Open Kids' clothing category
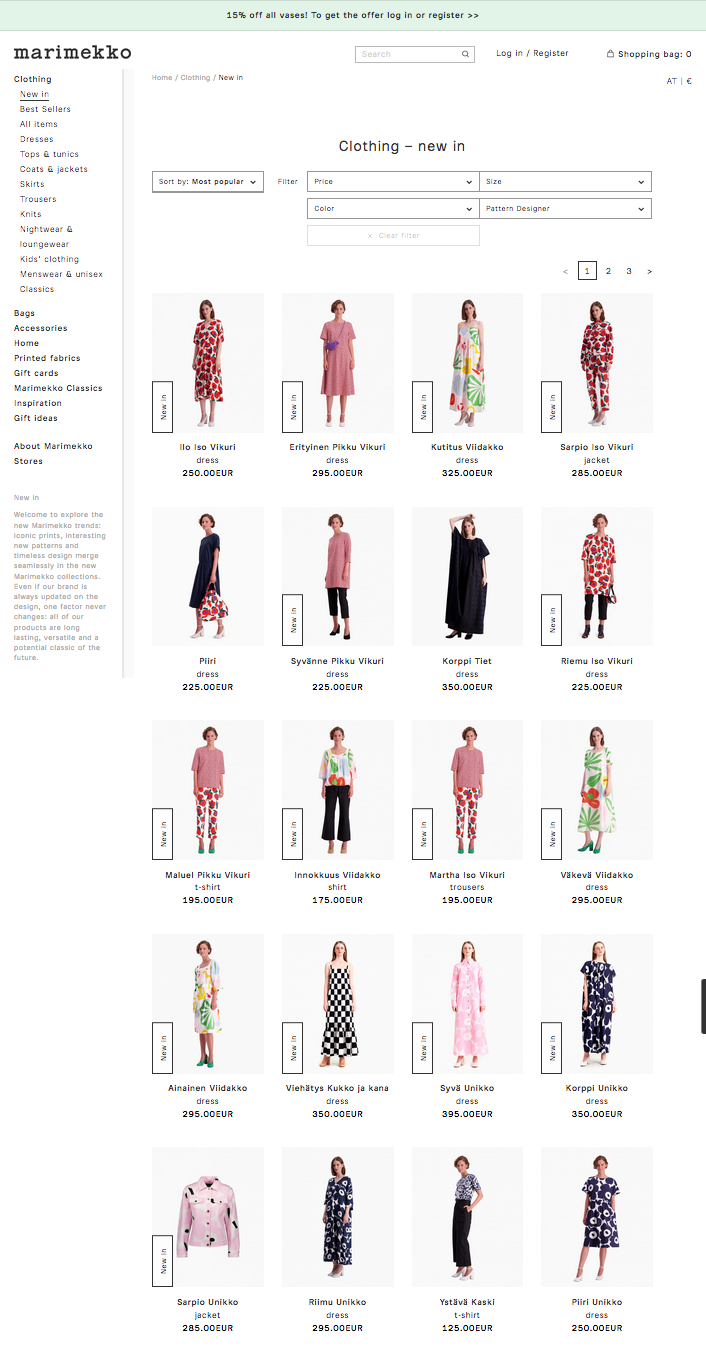 point(49,259)
